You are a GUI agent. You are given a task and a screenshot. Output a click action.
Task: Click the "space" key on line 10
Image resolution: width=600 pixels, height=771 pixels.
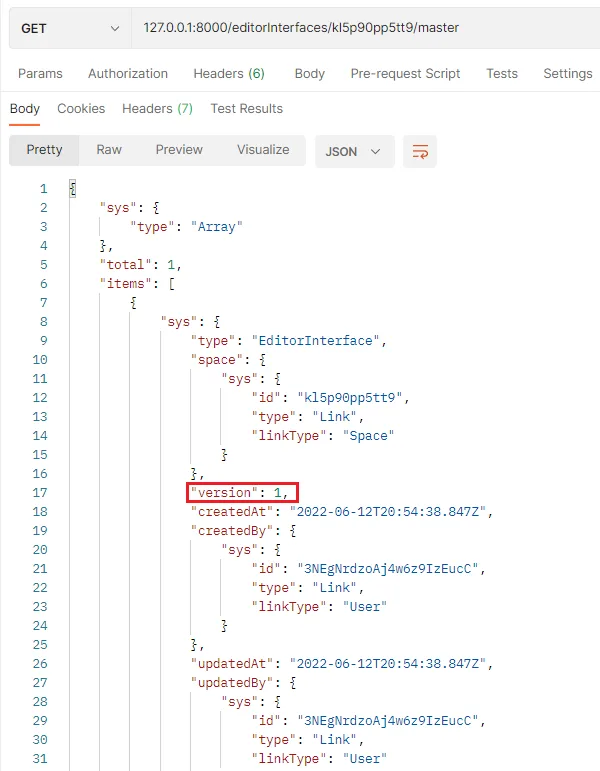click(217, 360)
